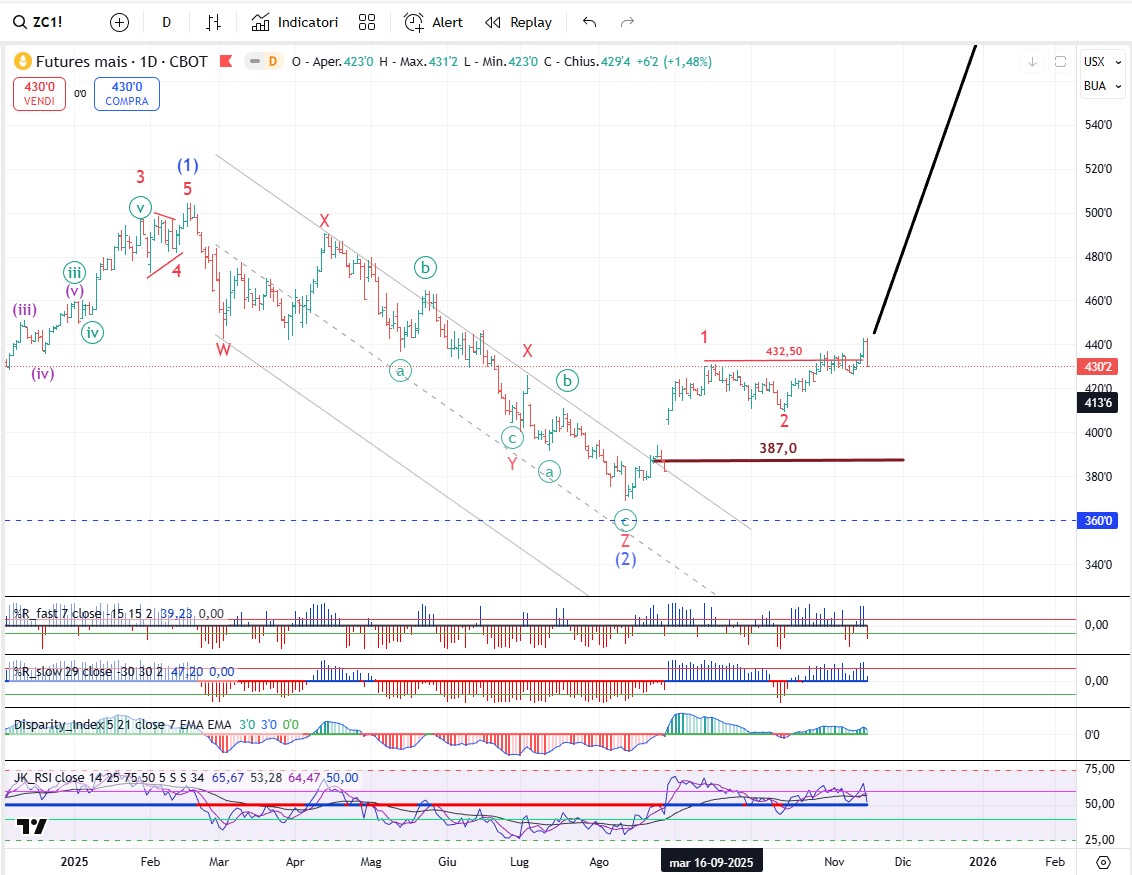Create a new Alert

(433, 22)
